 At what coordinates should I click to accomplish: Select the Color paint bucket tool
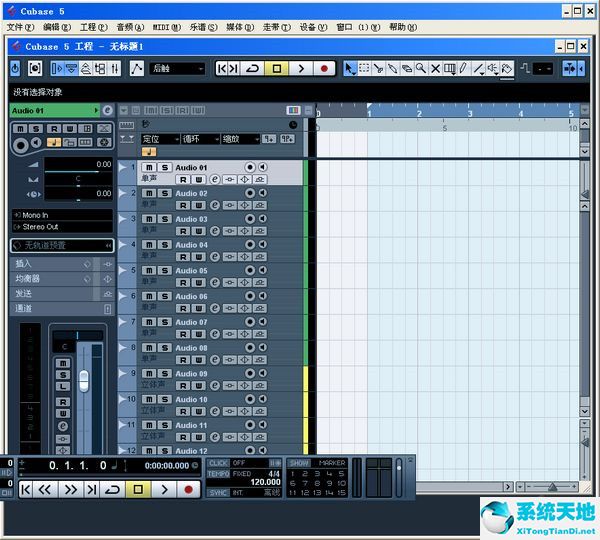click(x=507, y=69)
